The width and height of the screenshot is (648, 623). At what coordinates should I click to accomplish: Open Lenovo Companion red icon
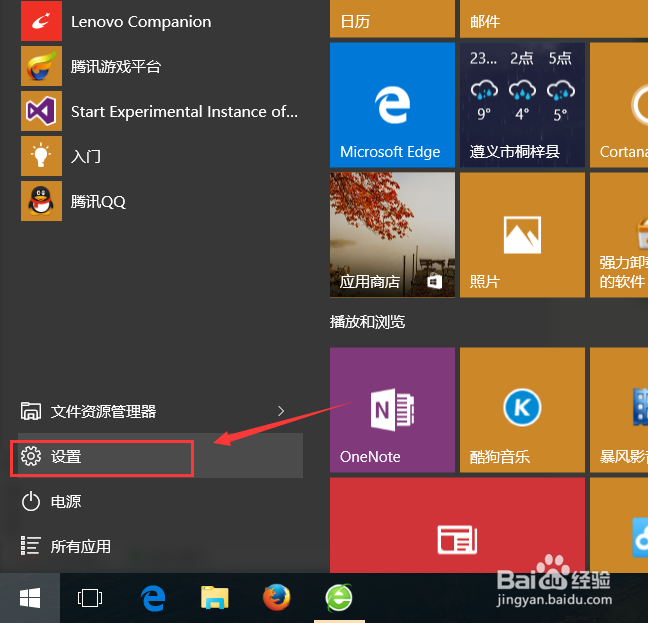tap(41, 21)
